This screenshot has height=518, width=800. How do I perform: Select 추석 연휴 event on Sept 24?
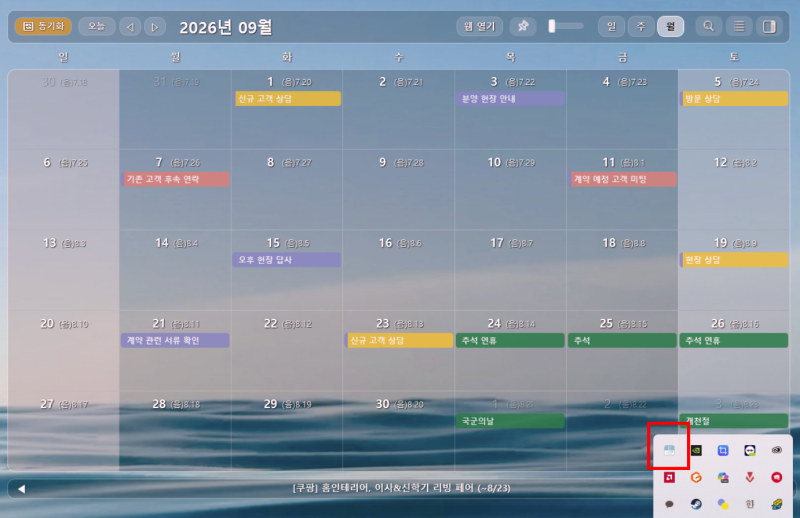pyautogui.click(x=511, y=340)
